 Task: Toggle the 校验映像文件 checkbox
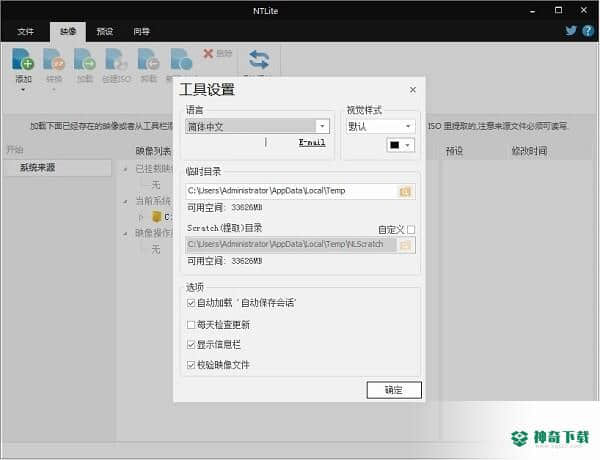click(x=191, y=365)
